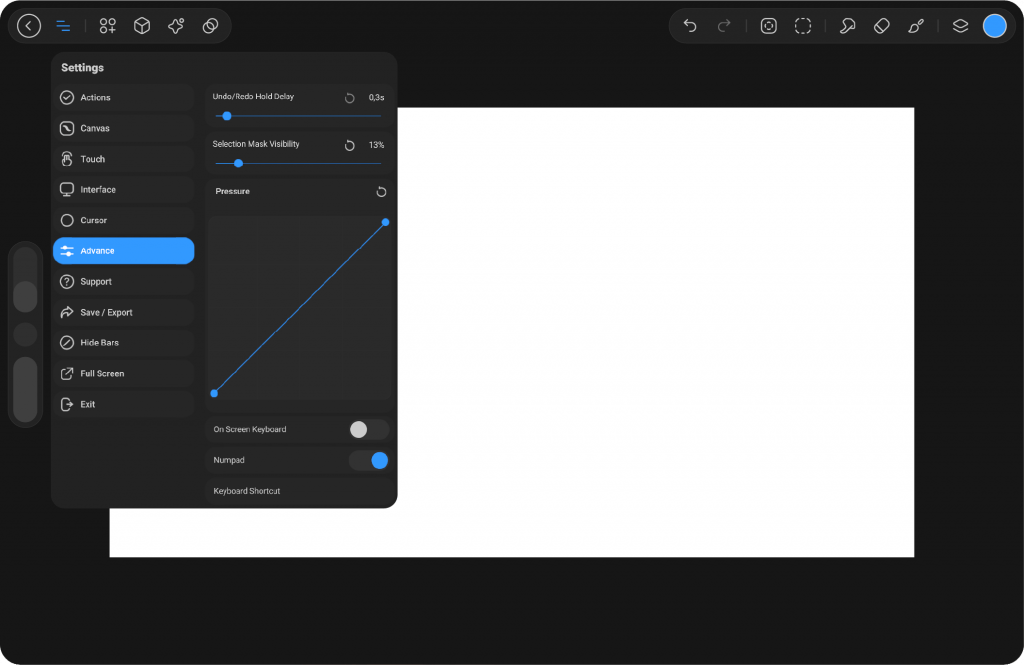
Task: Open Keyboard Shortcut settings
Action: [x=298, y=491]
